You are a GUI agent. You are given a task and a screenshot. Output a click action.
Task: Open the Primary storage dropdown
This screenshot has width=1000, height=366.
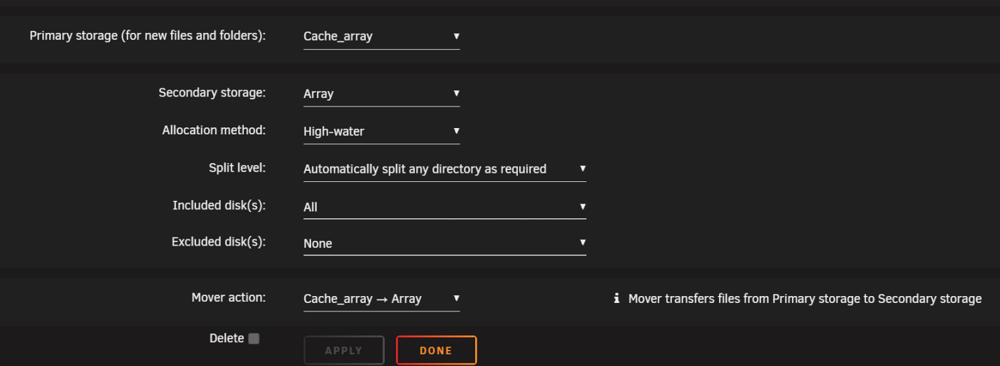click(381, 36)
